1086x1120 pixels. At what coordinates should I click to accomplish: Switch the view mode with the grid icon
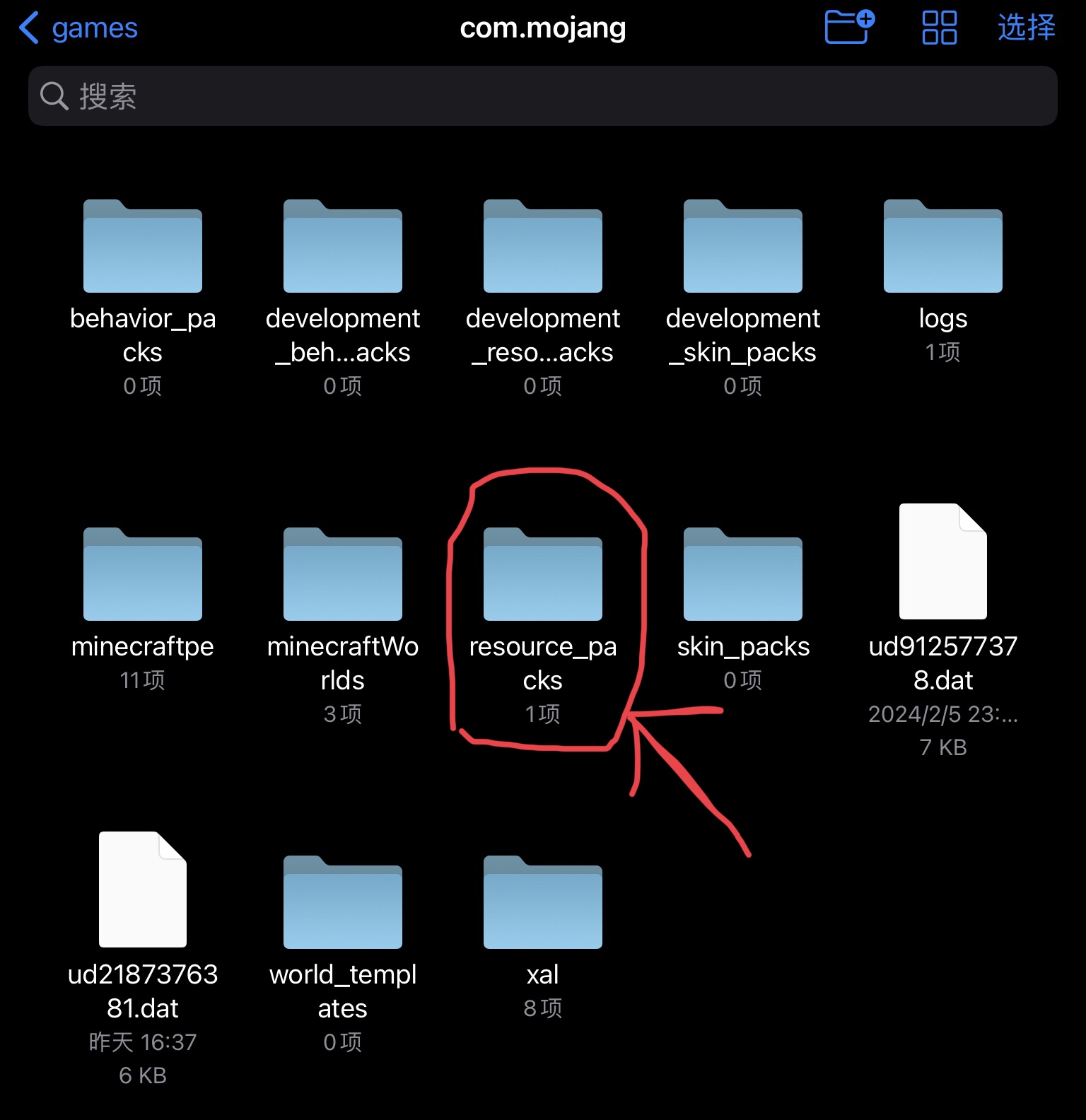940,28
